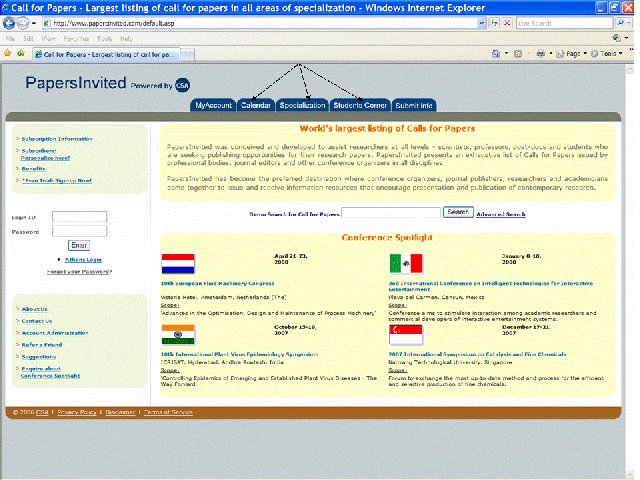Viewport: 640px width, 480px height.
Task: Click the Add to Favorites icon
Action: pyautogui.click(x=21, y=53)
